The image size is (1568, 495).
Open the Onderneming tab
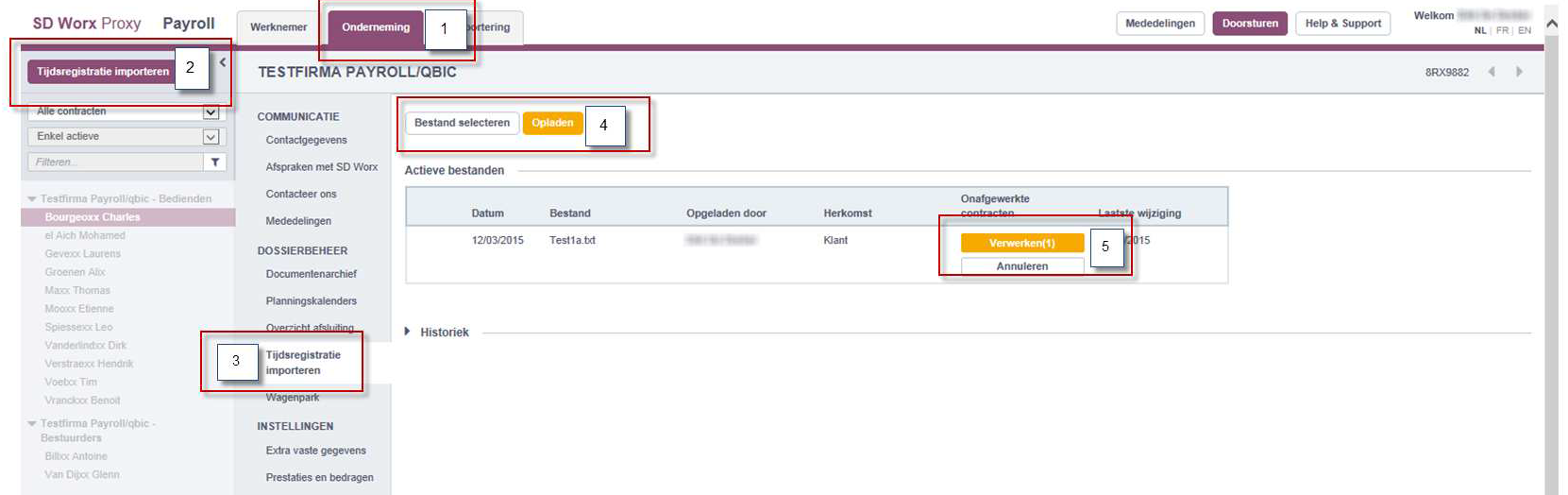(375, 27)
